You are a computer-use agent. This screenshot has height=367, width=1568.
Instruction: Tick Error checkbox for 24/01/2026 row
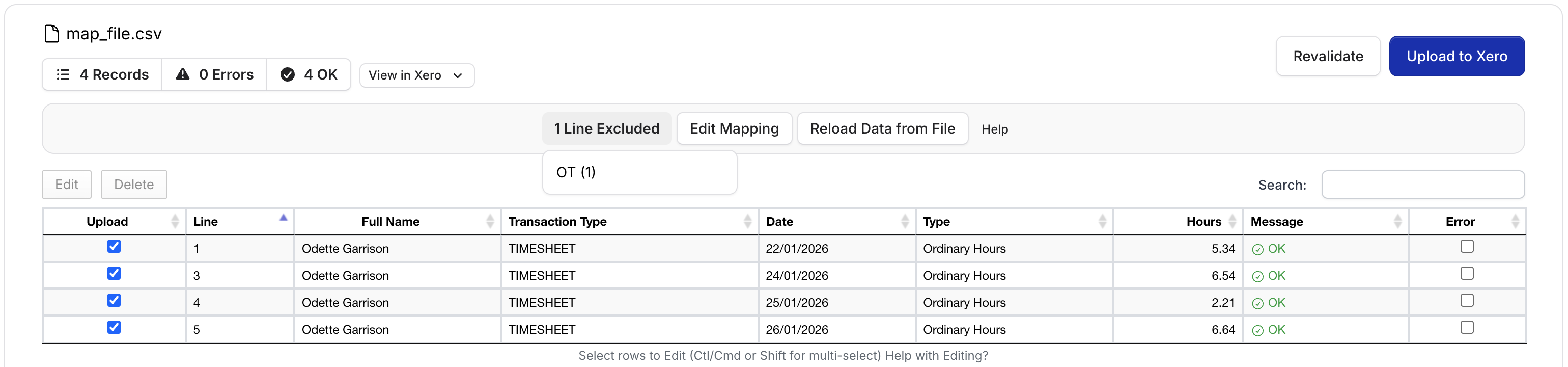1467,274
